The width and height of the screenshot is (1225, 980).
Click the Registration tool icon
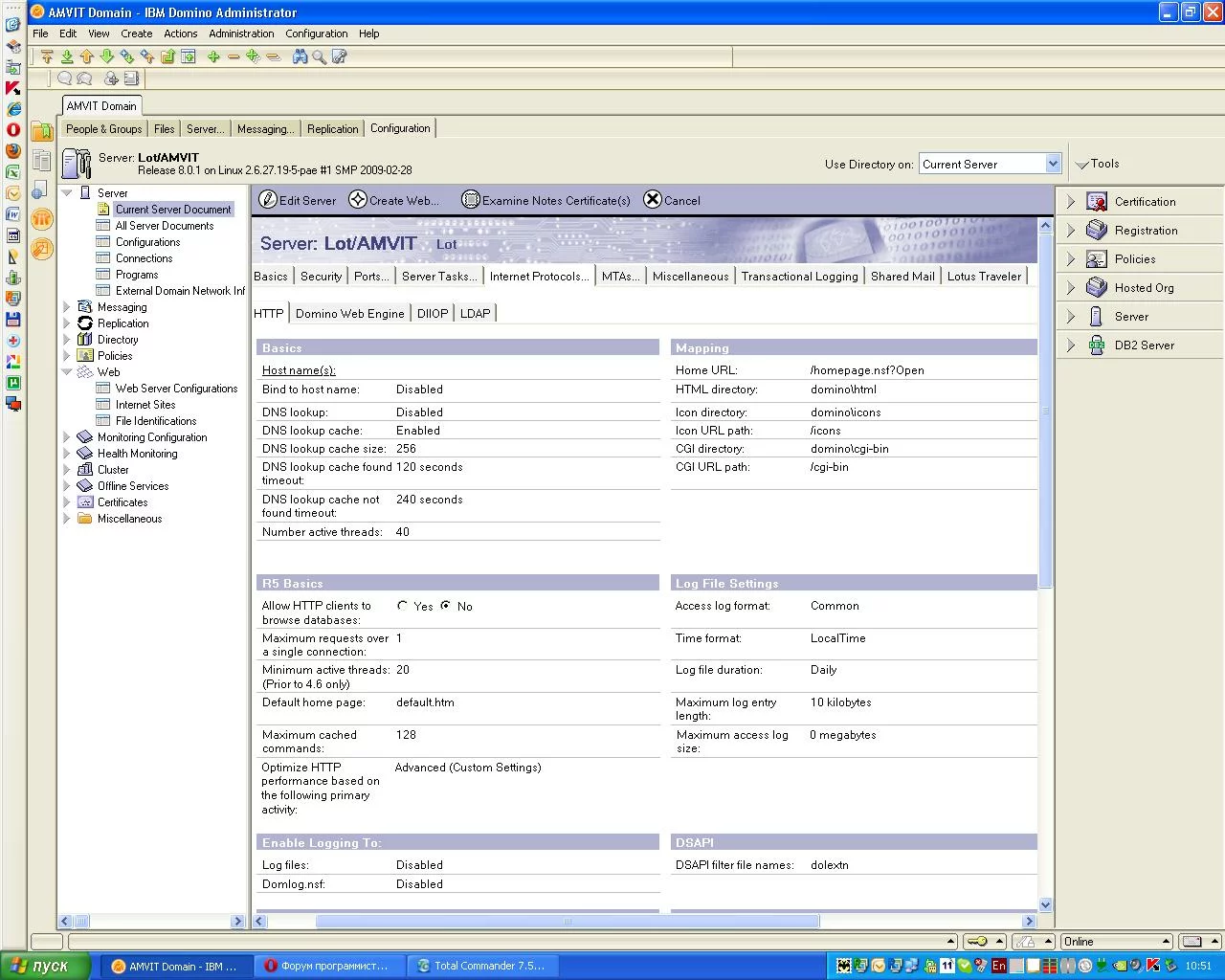[x=1097, y=231]
